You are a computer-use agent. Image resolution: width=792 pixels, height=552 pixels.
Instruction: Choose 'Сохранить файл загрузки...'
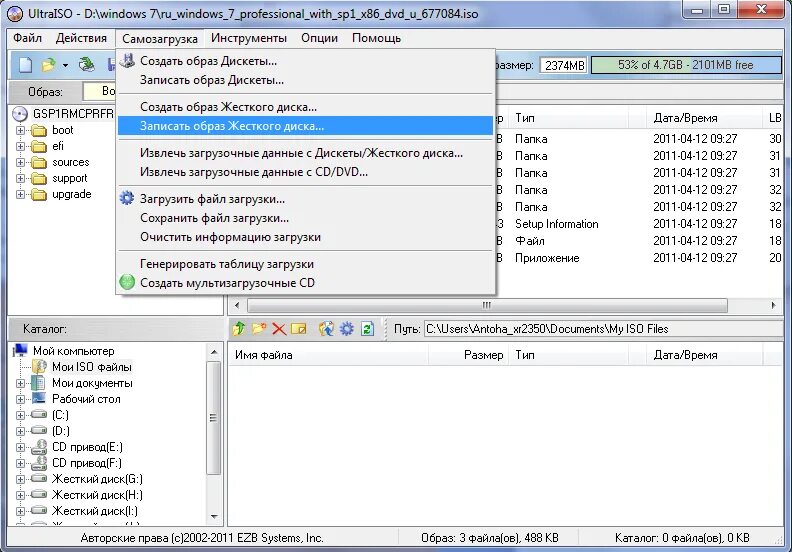(x=306, y=218)
